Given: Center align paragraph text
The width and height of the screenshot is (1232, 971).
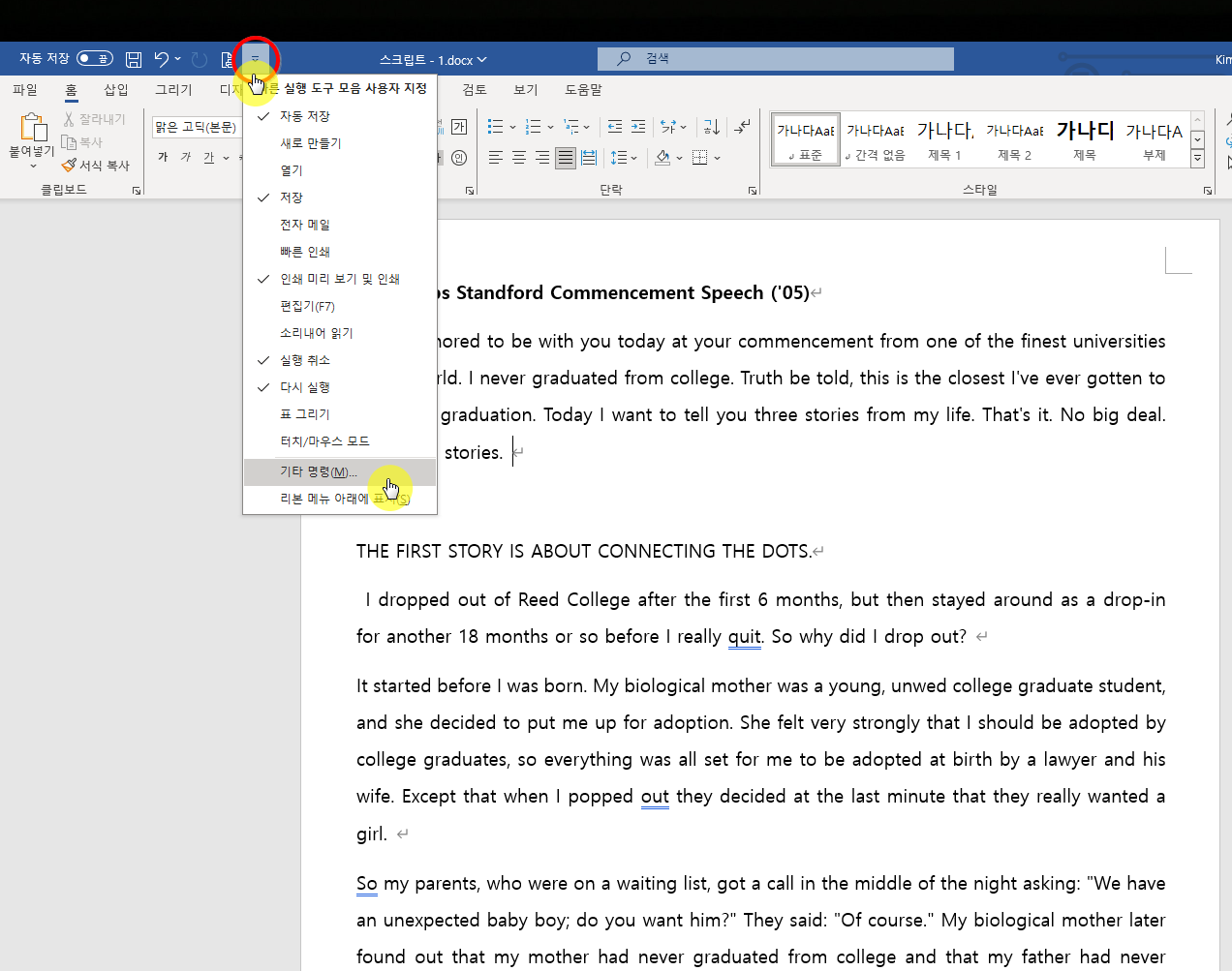Looking at the screenshot, I should tap(519, 157).
